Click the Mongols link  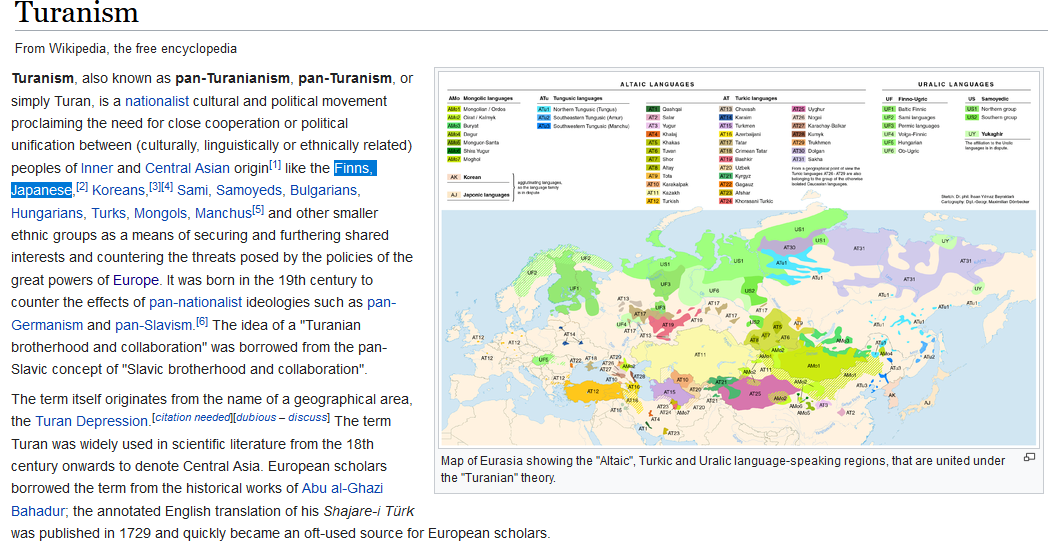click(160, 213)
